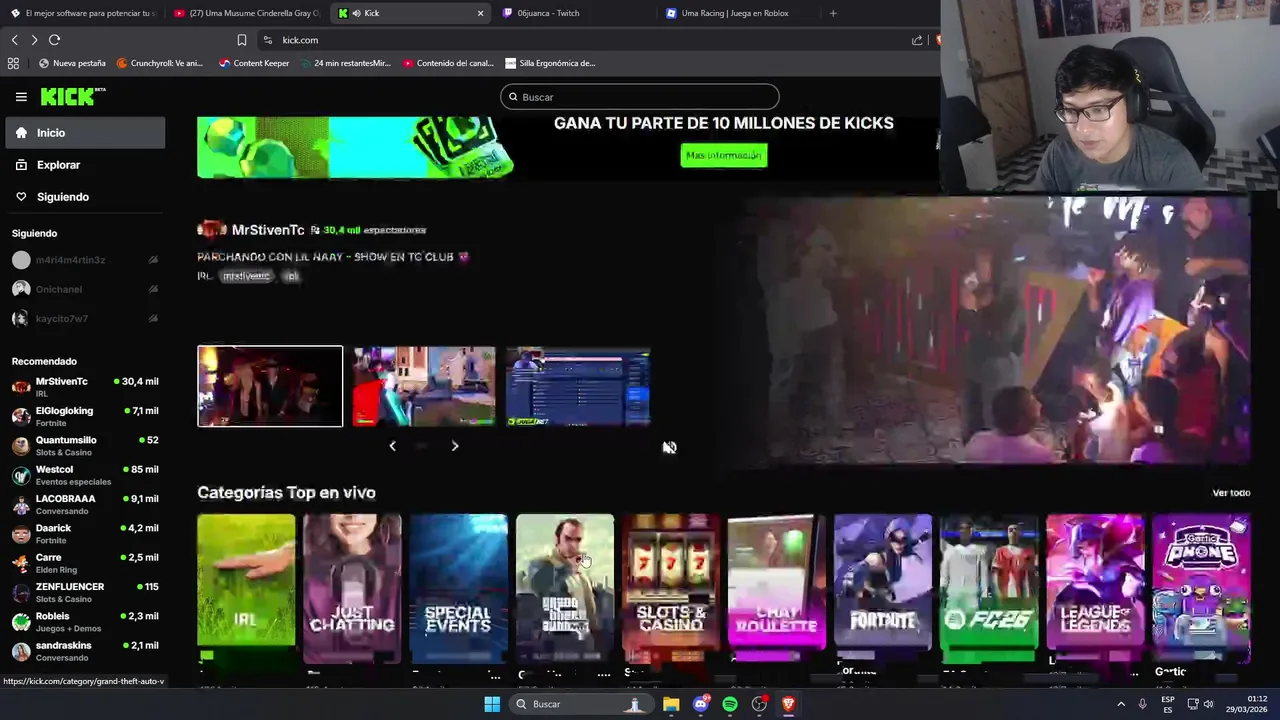Image resolution: width=1280 pixels, height=720 pixels.
Task: Click the Kick Buscar search field
Action: point(640,97)
